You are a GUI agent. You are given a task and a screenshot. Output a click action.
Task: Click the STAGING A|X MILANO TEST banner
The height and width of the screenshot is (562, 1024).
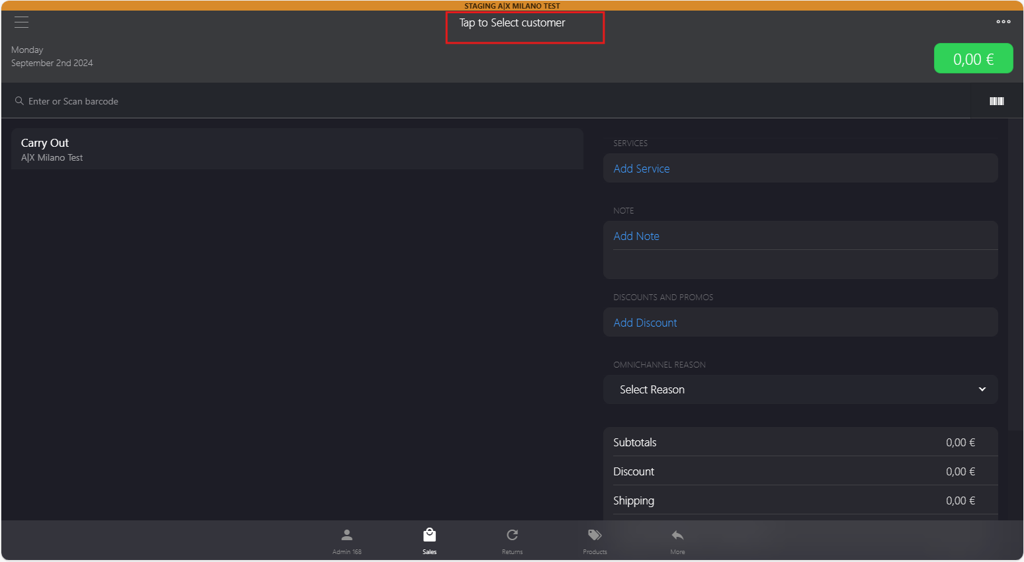point(512,6)
